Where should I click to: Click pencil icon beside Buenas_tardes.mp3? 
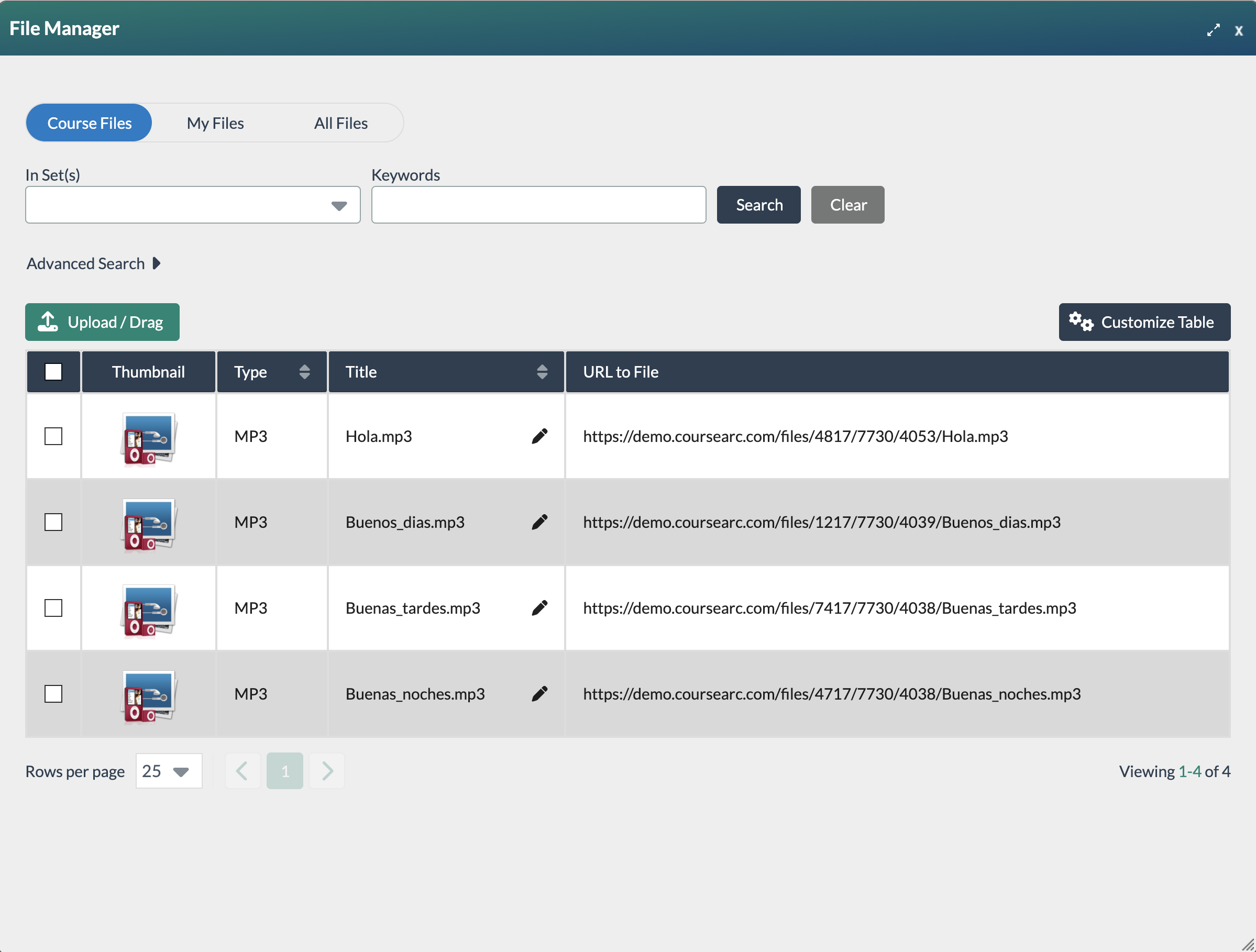click(x=539, y=608)
